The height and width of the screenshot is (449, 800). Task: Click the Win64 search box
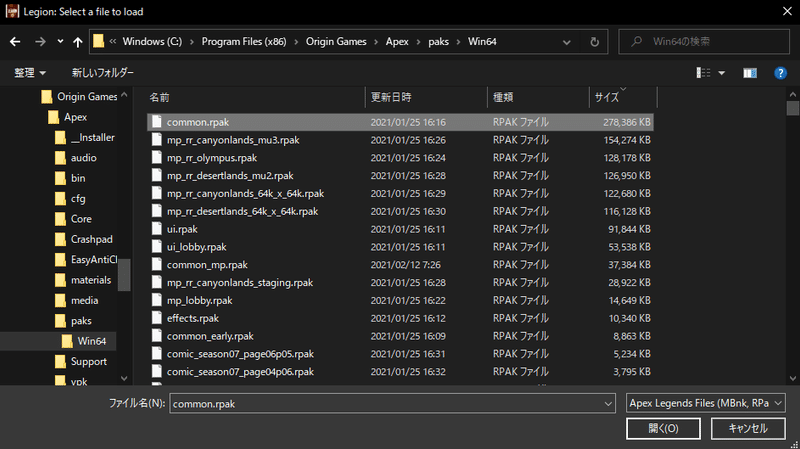coord(704,42)
